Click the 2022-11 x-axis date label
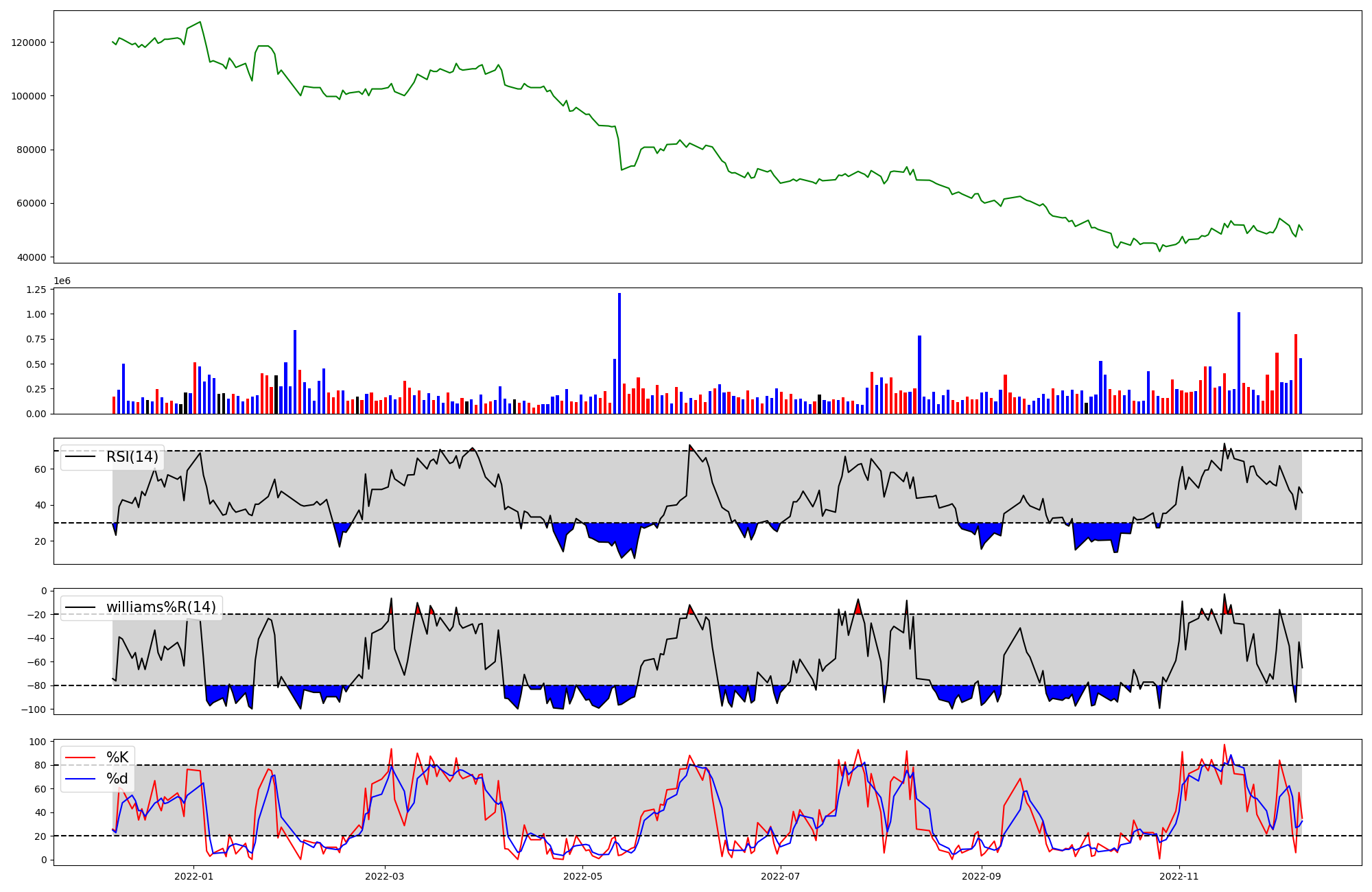The height and width of the screenshot is (892, 1372). point(1179,876)
